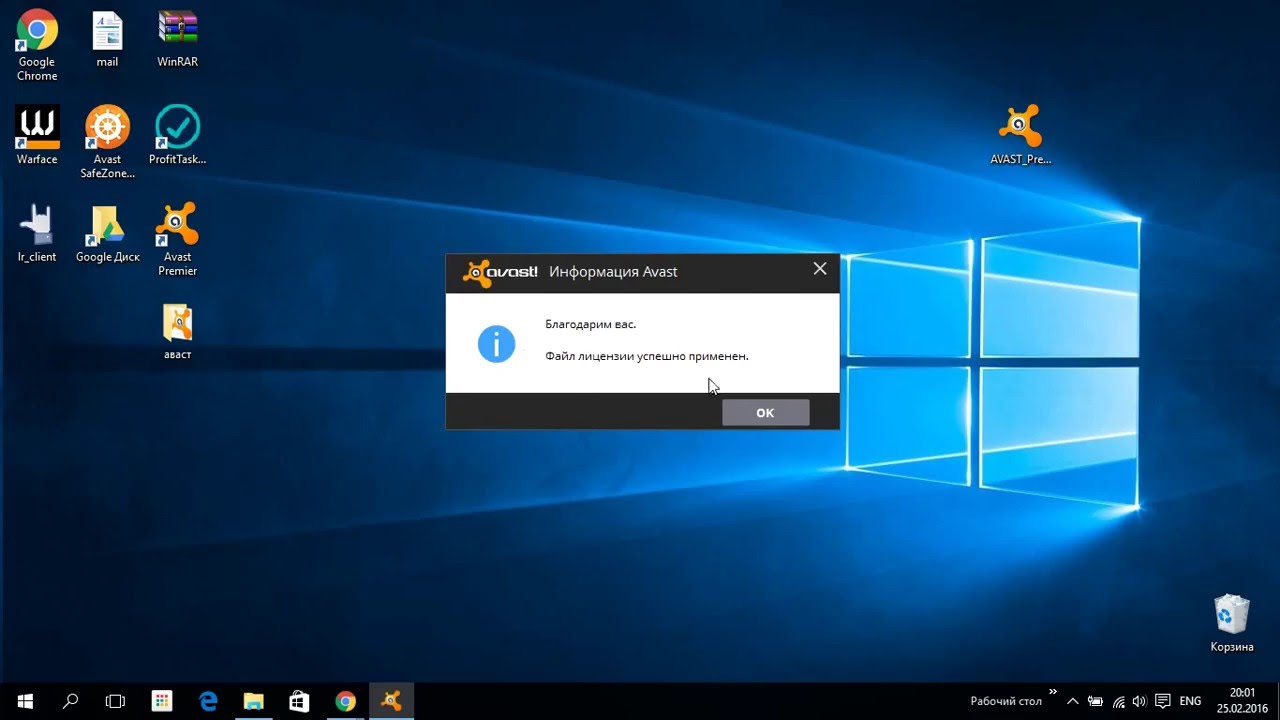Image resolution: width=1280 pixels, height=720 pixels.
Task: Click the blue info icon in dialog
Action: tap(496, 344)
